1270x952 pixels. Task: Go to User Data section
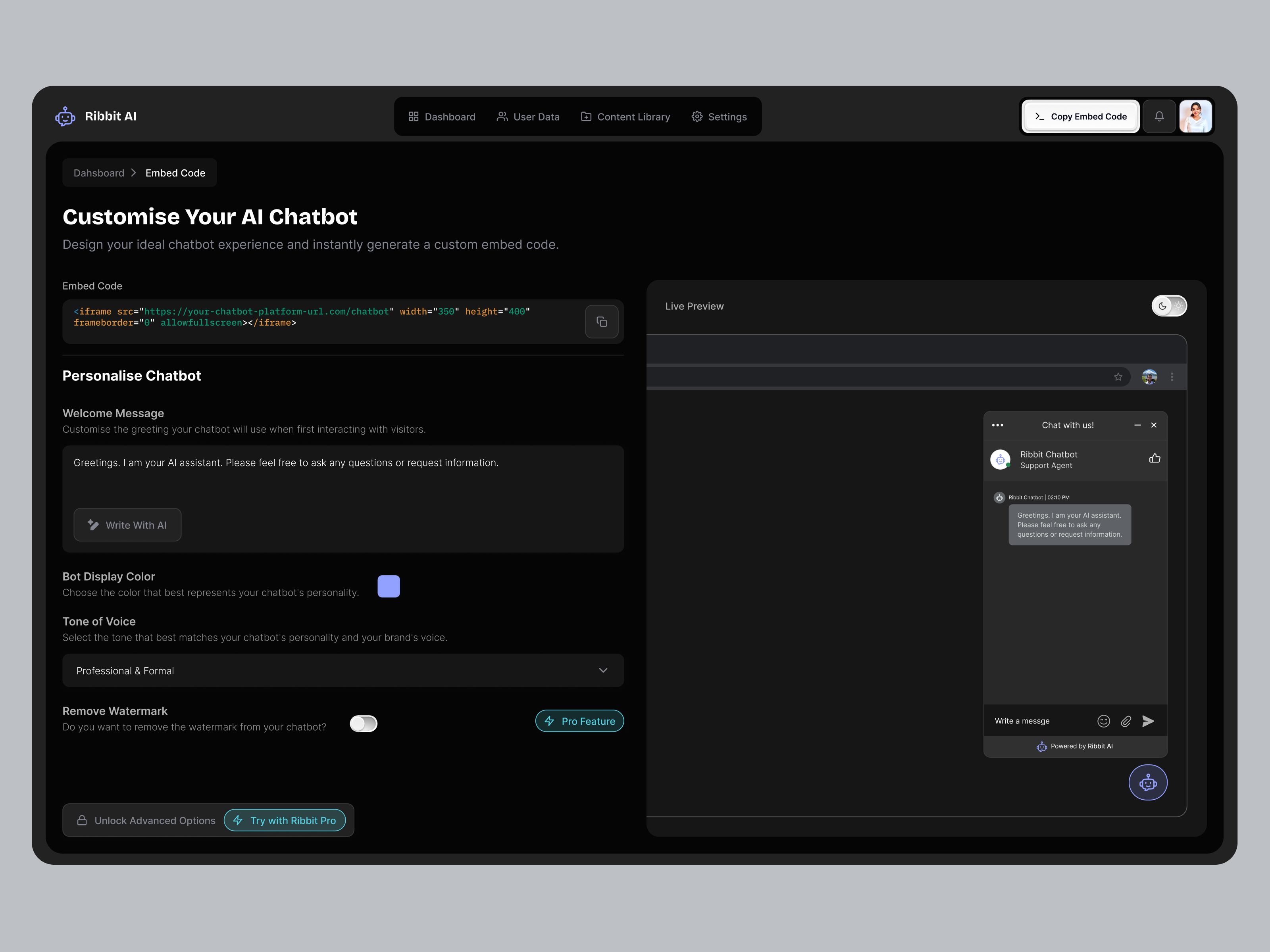[x=527, y=117]
